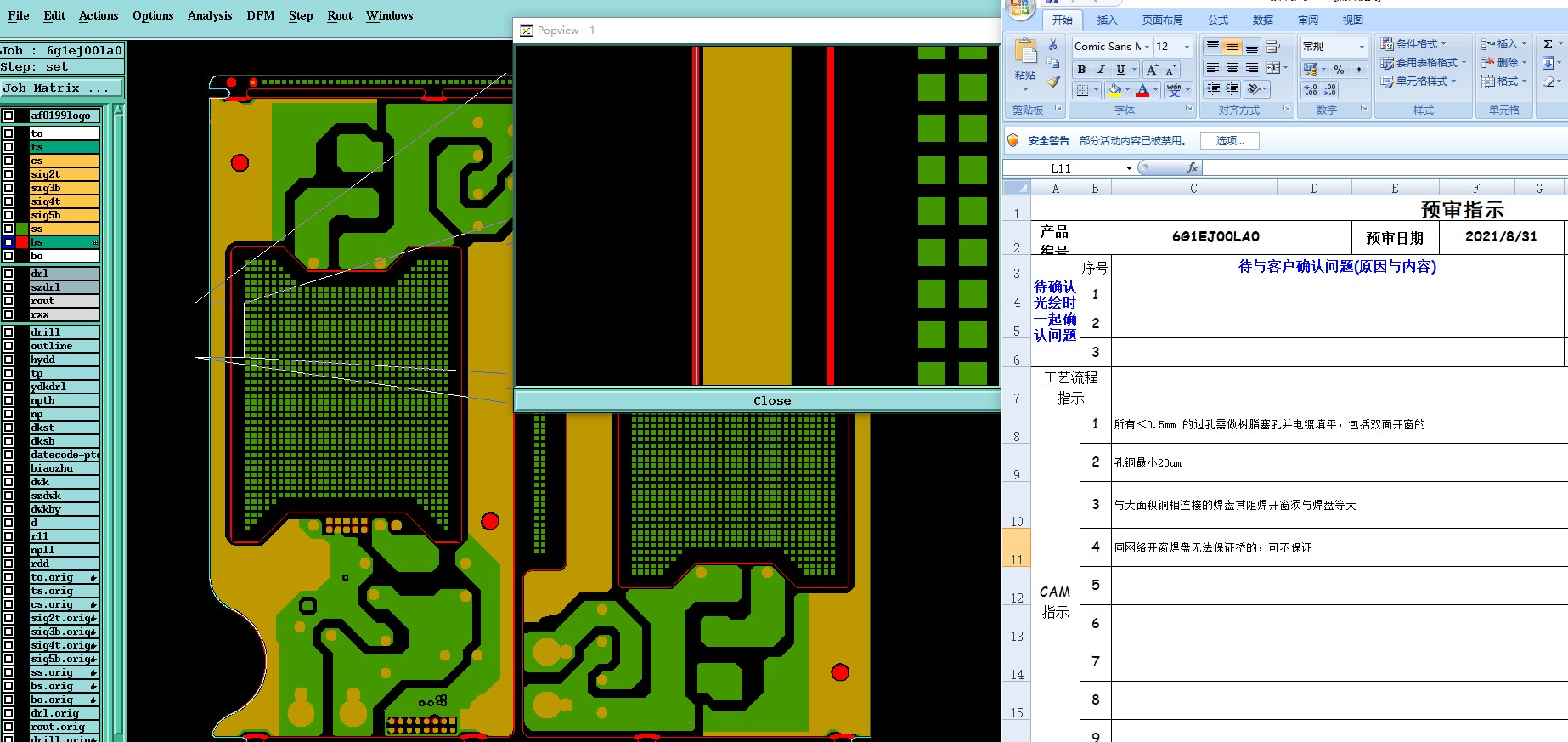This screenshot has height=742, width=1568.
Task: Open the number format dropdown 常规
Action: [x=1362, y=47]
